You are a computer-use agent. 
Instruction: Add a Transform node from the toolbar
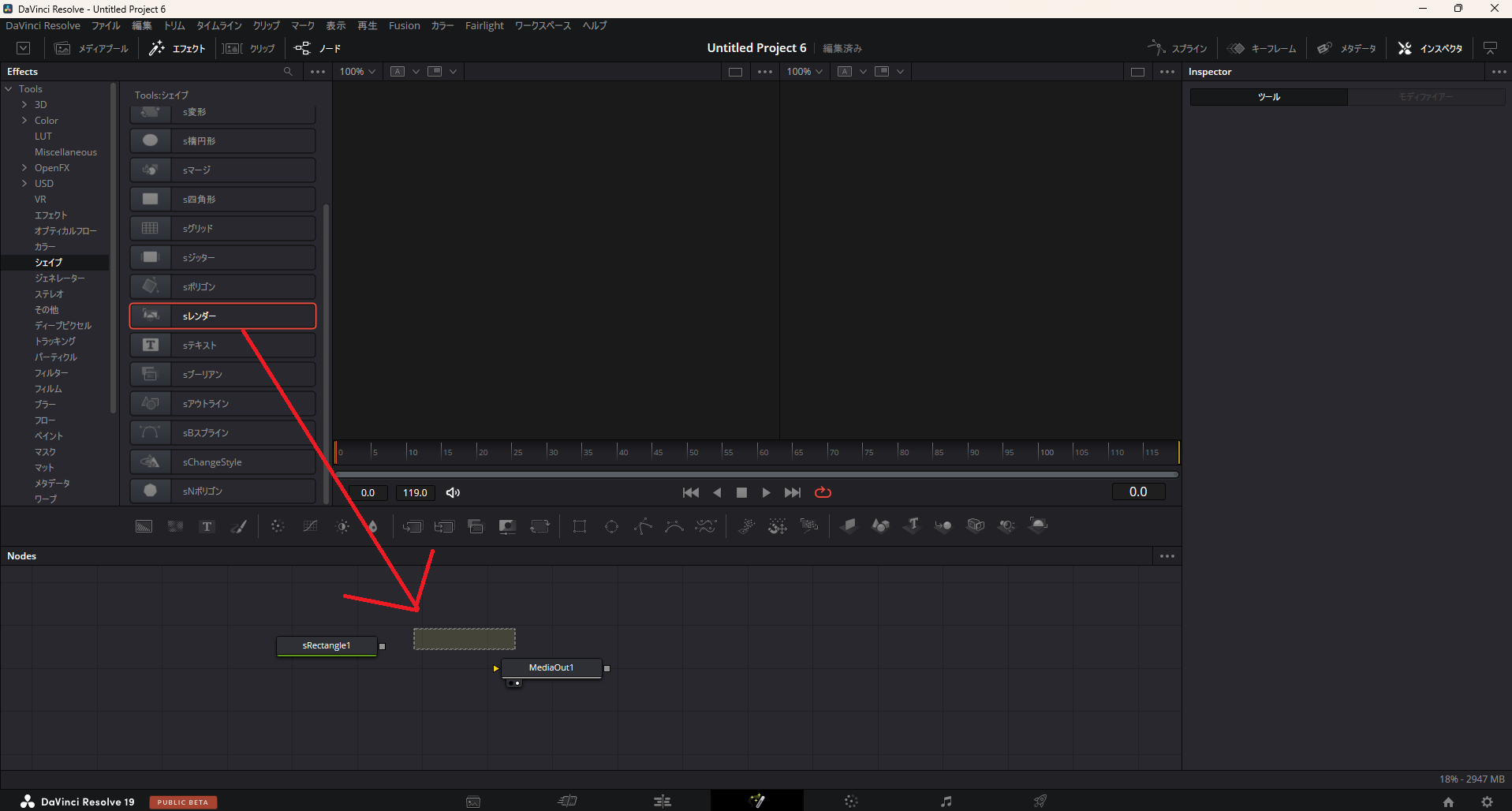click(539, 526)
